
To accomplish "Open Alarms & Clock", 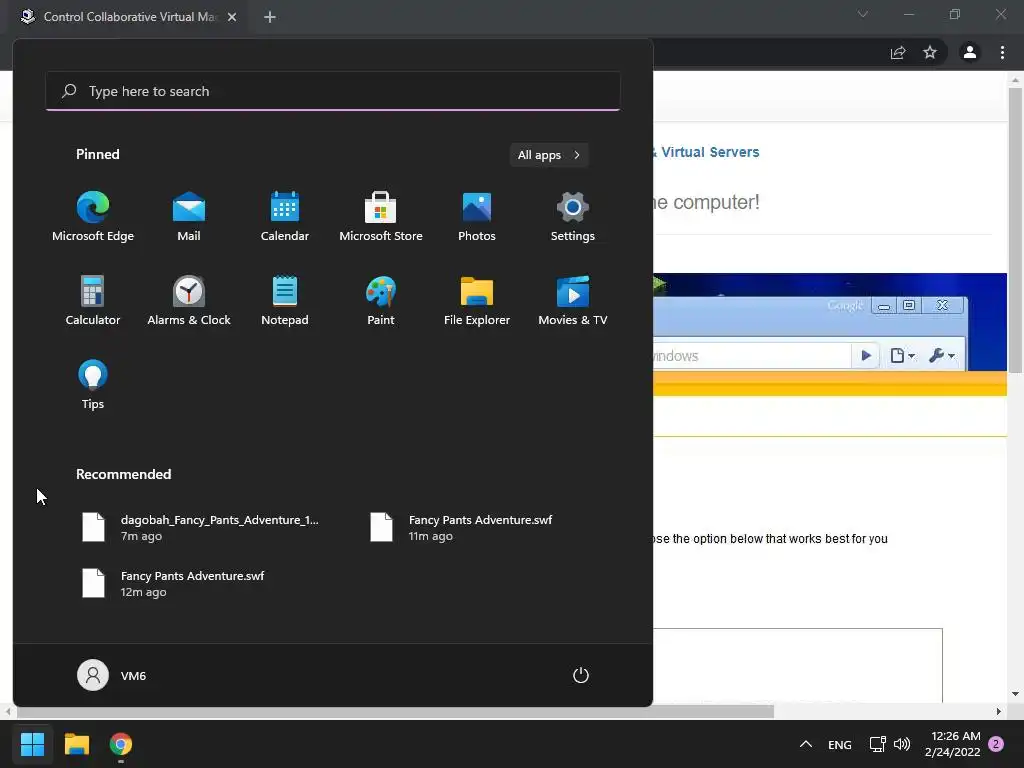I will pos(189,300).
